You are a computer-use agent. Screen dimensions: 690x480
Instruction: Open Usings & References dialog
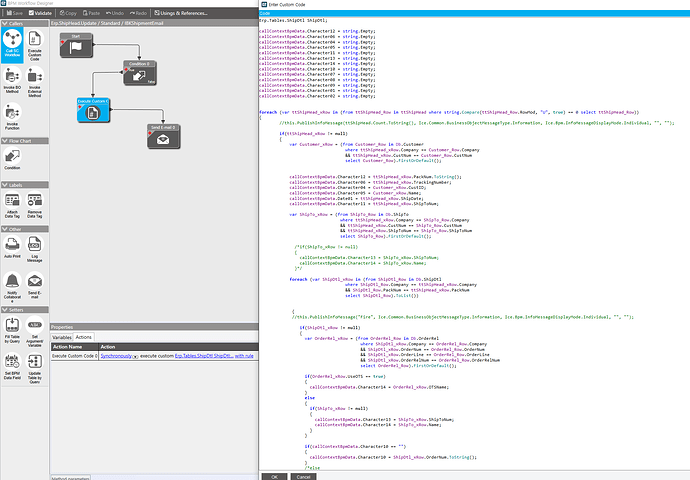[181, 13]
